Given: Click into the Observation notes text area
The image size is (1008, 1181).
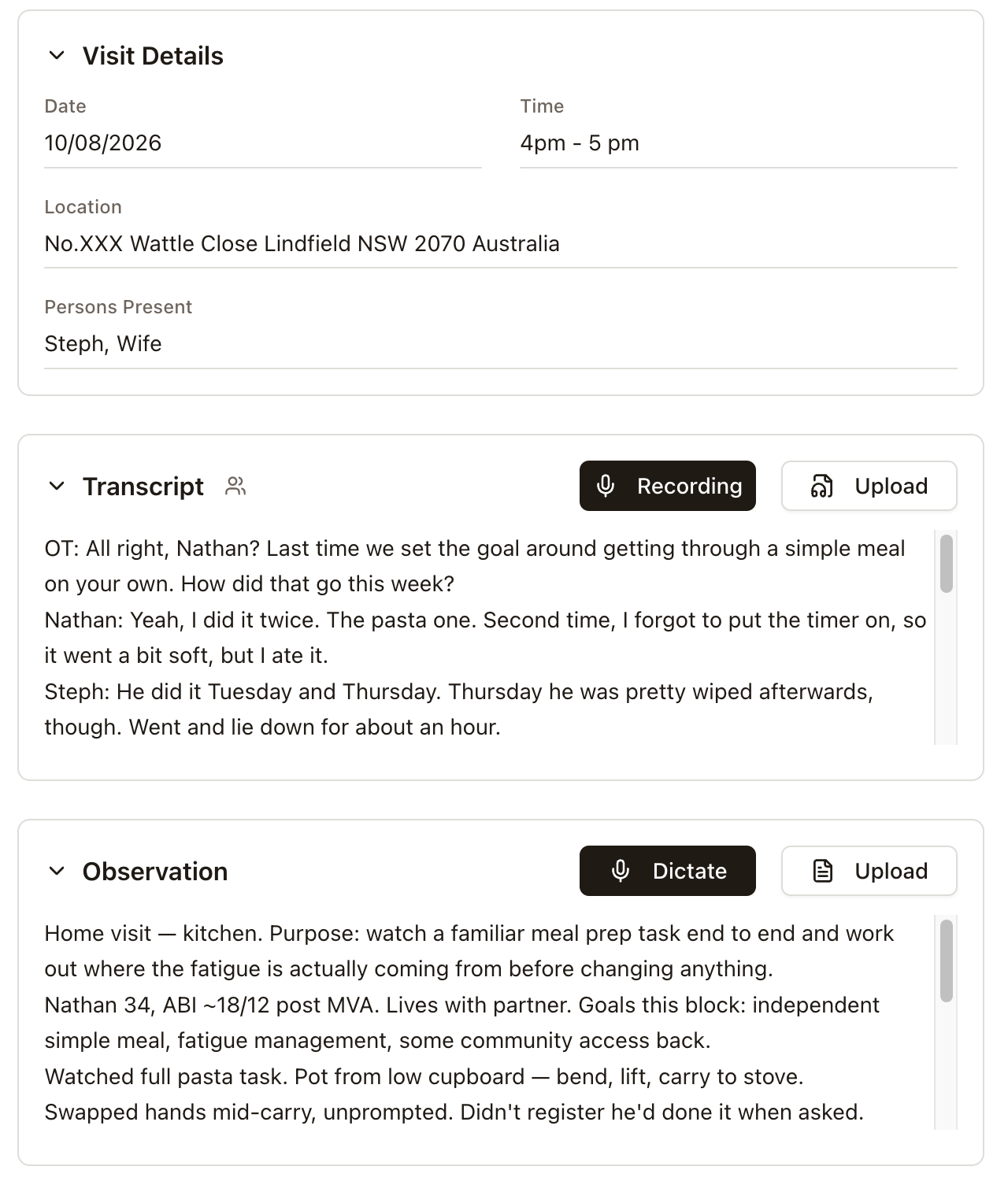Looking at the screenshot, I should click(x=488, y=1023).
